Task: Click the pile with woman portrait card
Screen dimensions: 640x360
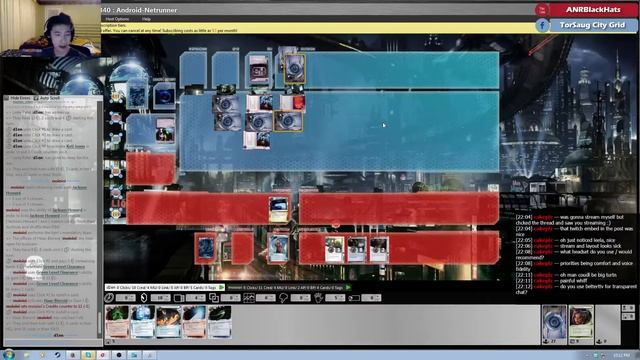Action: (581, 324)
